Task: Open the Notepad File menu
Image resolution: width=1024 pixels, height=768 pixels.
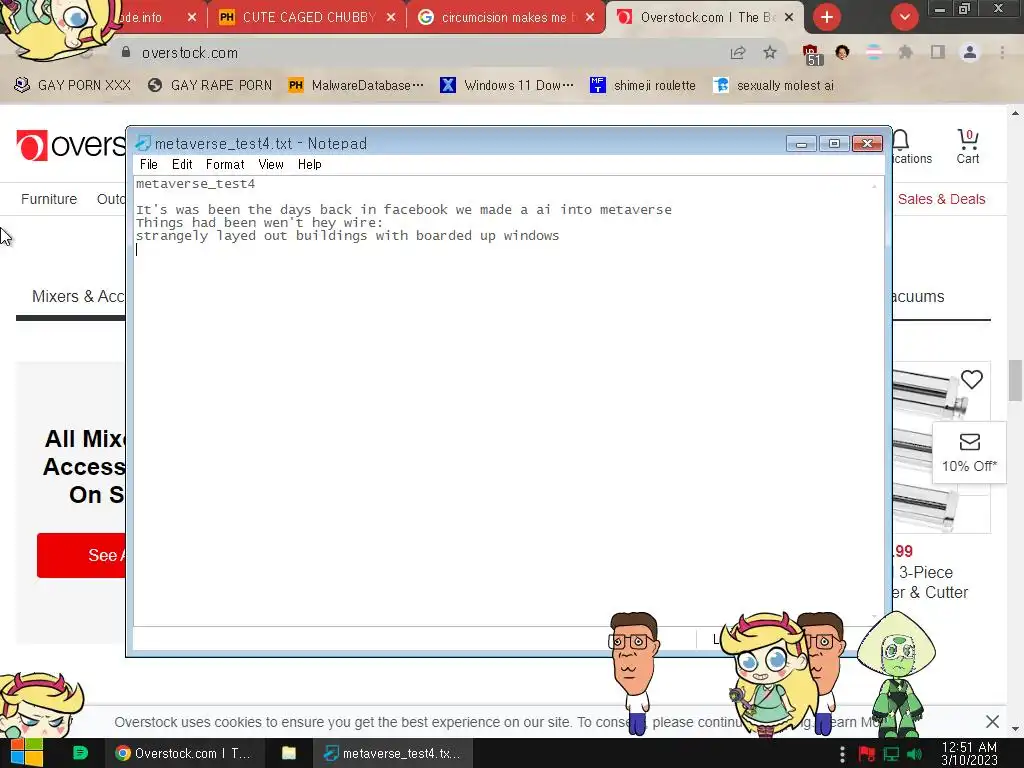Action: 149,165
